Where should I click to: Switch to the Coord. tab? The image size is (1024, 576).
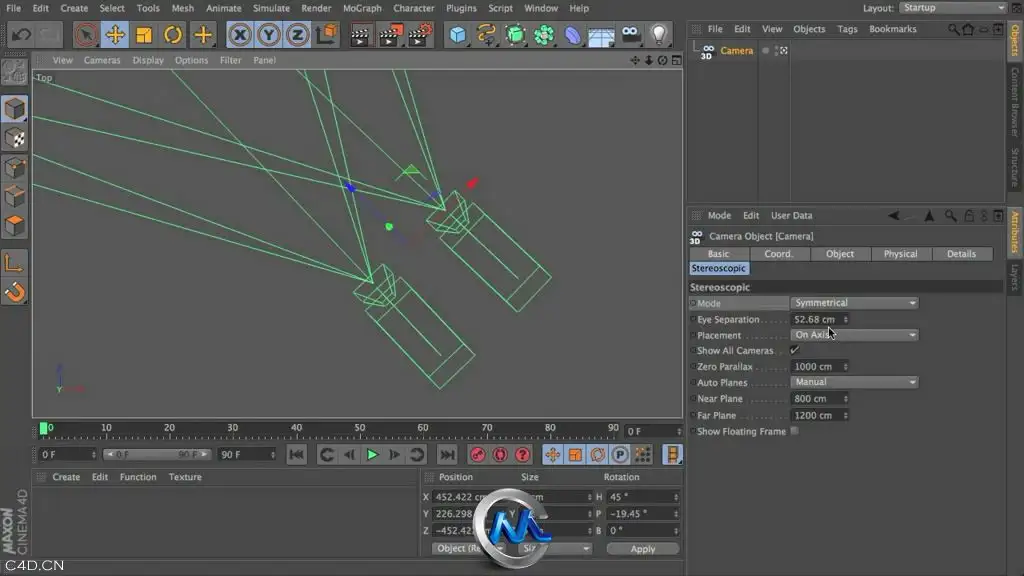click(x=778, y=254)
